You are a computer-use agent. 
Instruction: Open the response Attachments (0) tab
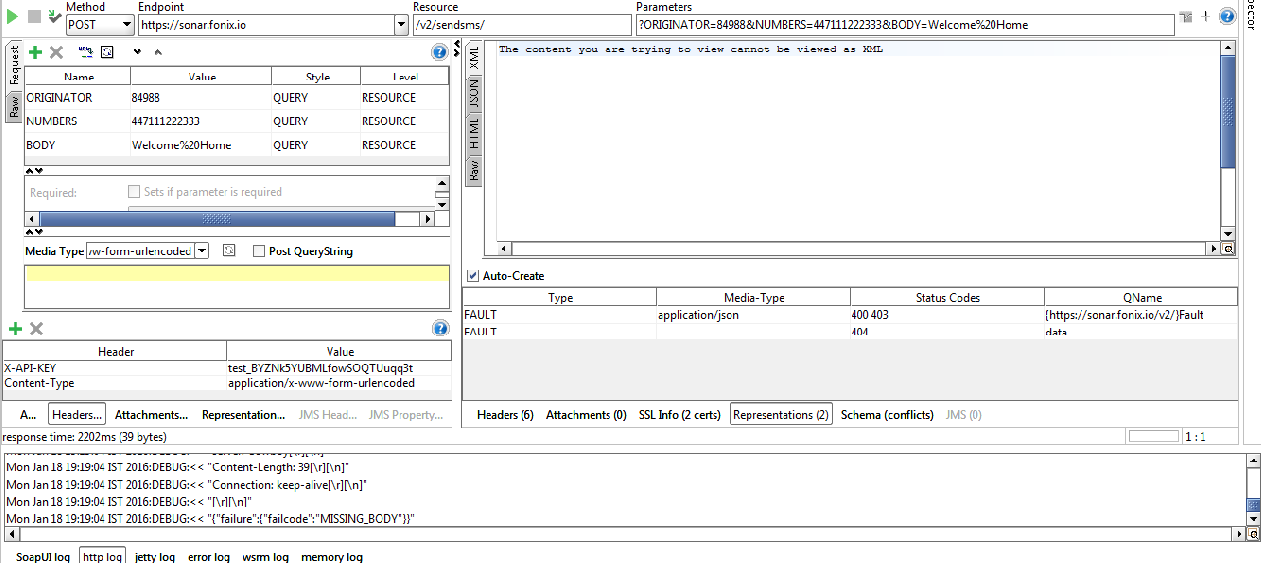coord(586,415)
